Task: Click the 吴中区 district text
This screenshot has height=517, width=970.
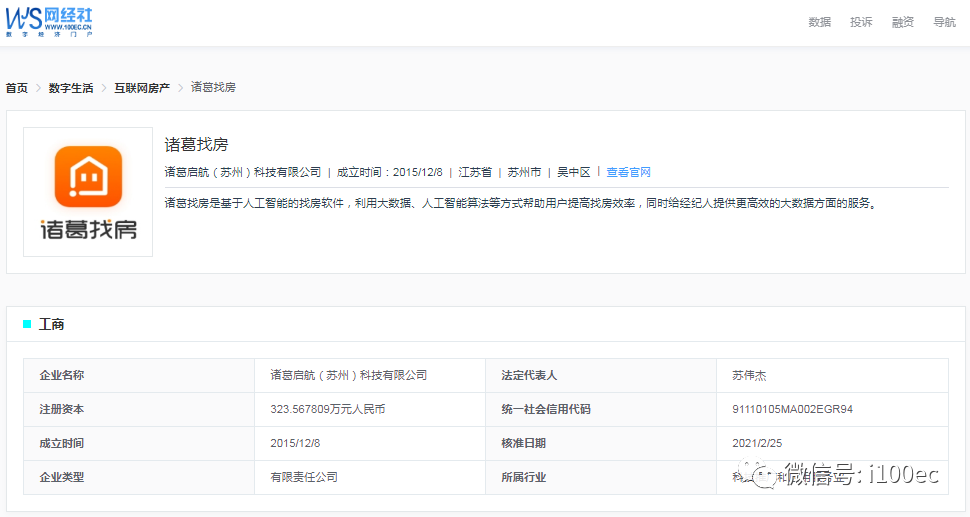Action: point(574,172)
